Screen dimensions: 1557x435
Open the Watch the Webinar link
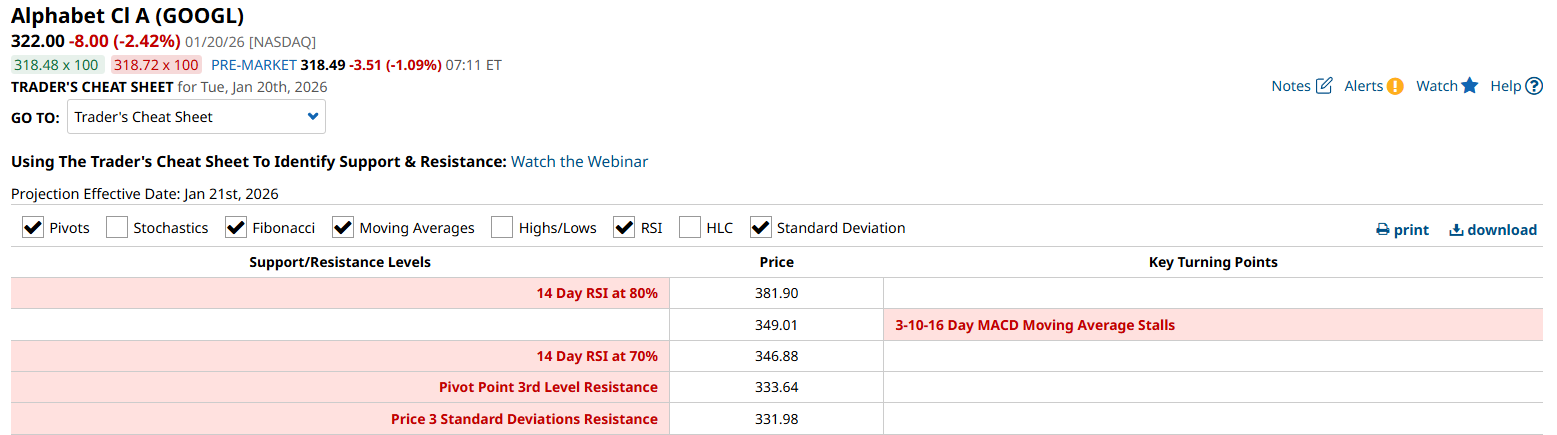tap(579, 161)
